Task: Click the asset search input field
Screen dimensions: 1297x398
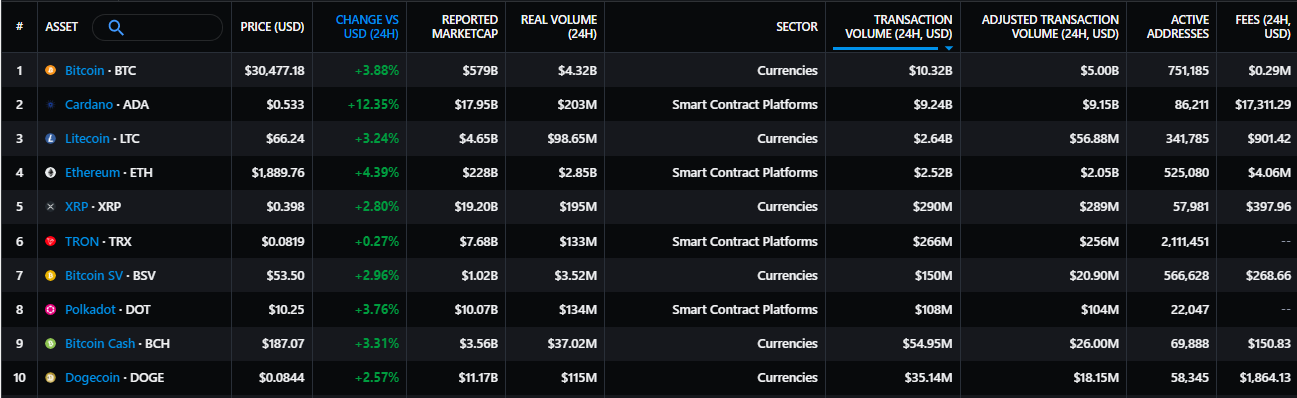Action: click(x=157, y=27)
